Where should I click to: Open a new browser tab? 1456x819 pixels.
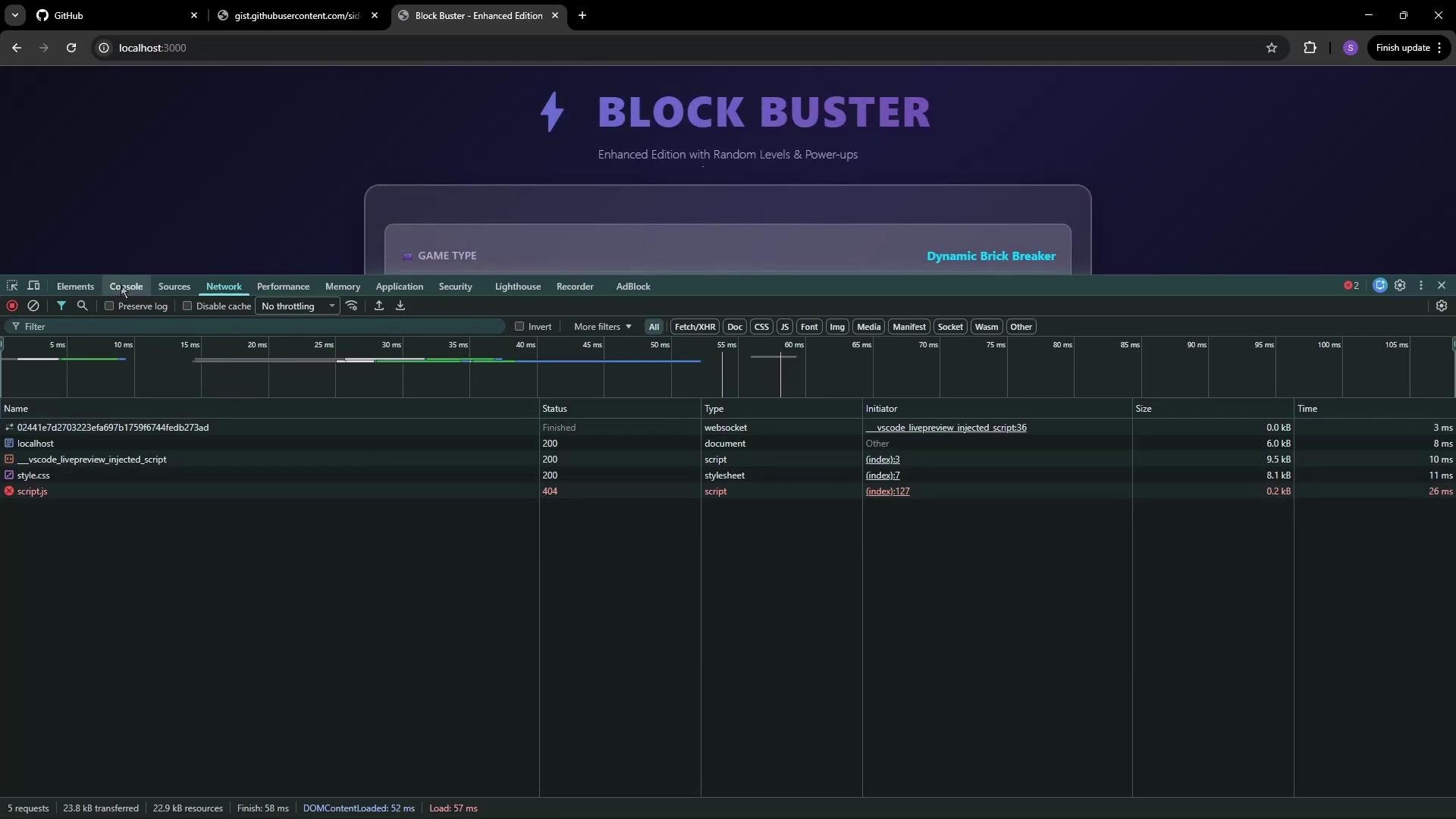[582, 15]
